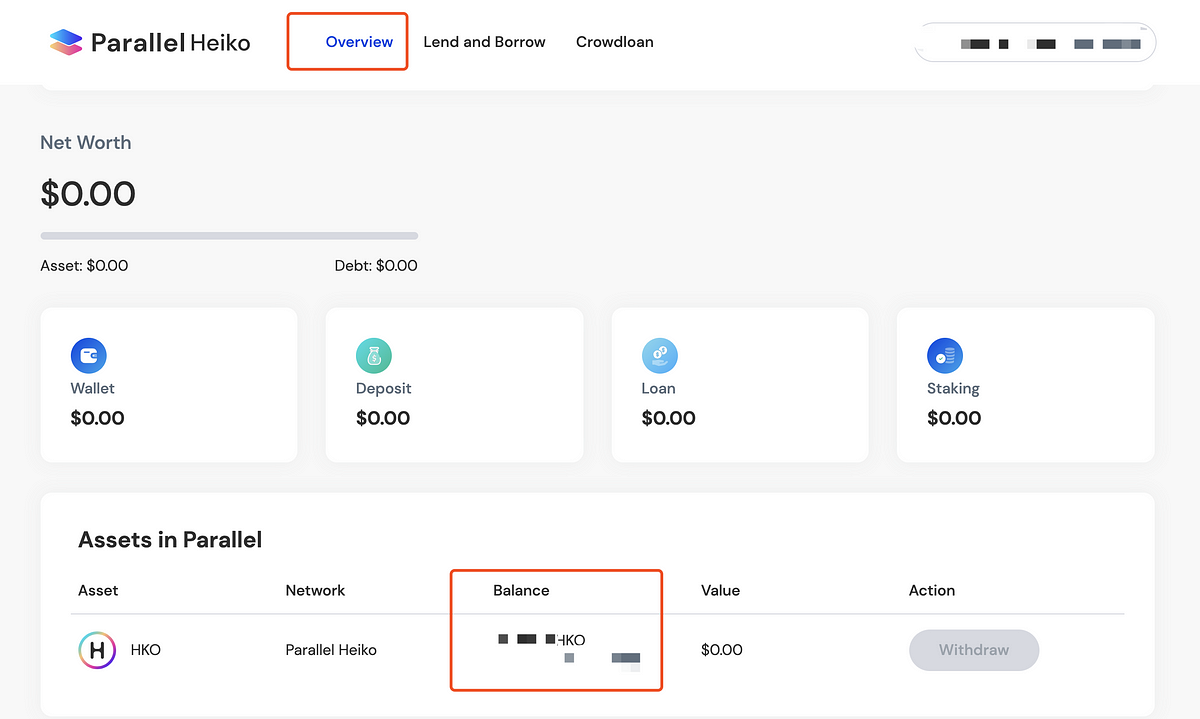Click the Staking coin stack icon

[x=945, y=355]
